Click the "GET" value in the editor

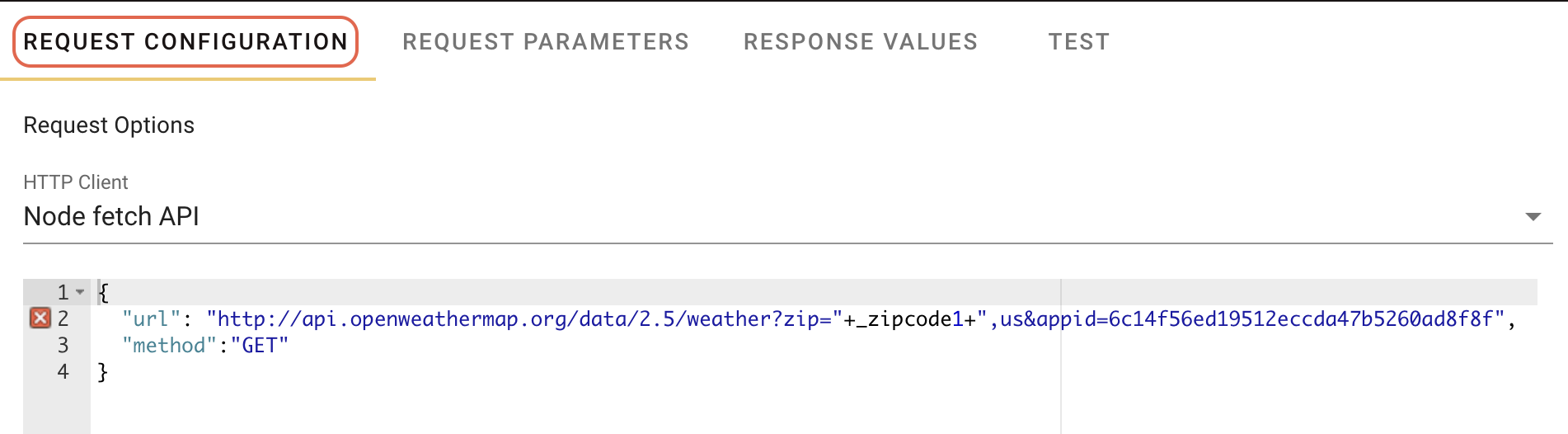[x=259, y=345]
